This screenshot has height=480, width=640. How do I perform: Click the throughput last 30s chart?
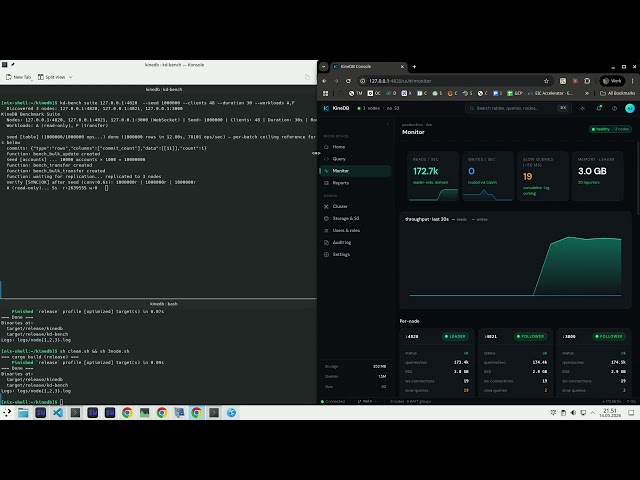click(516, 260)
